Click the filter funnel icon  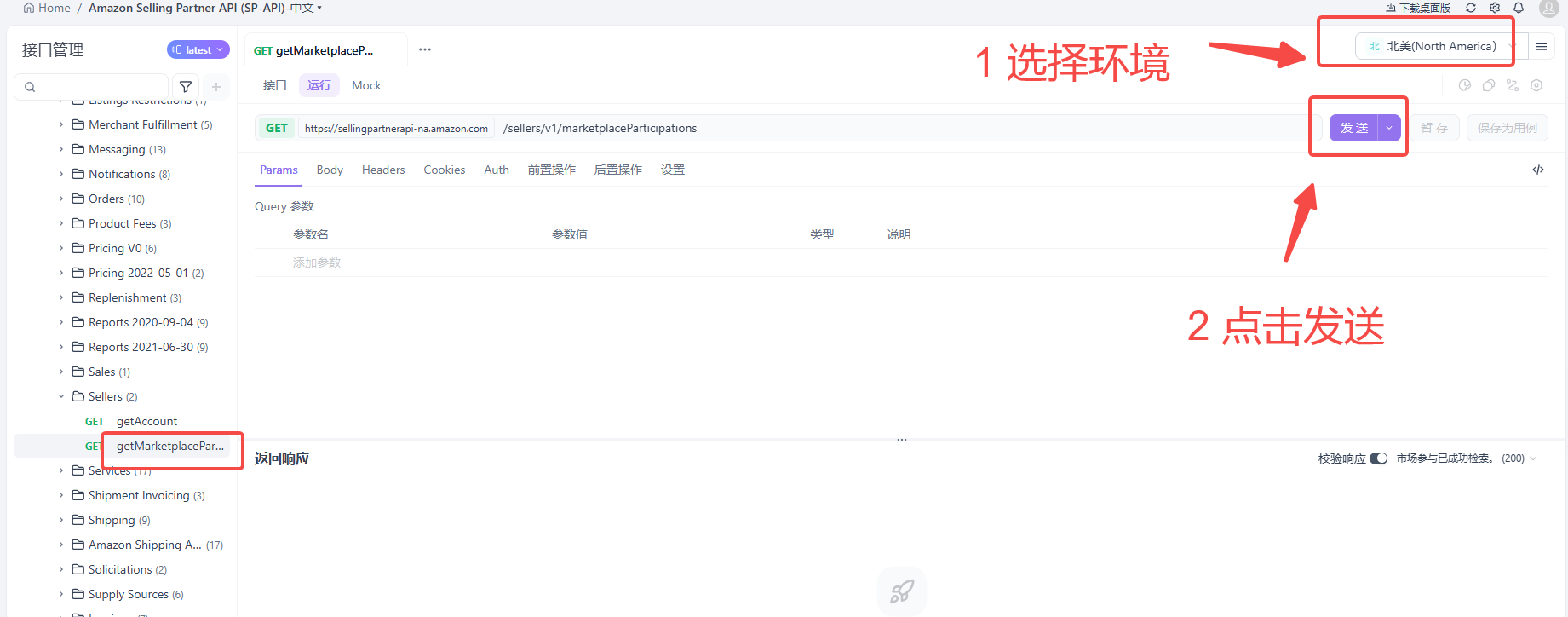pos(186,87)
